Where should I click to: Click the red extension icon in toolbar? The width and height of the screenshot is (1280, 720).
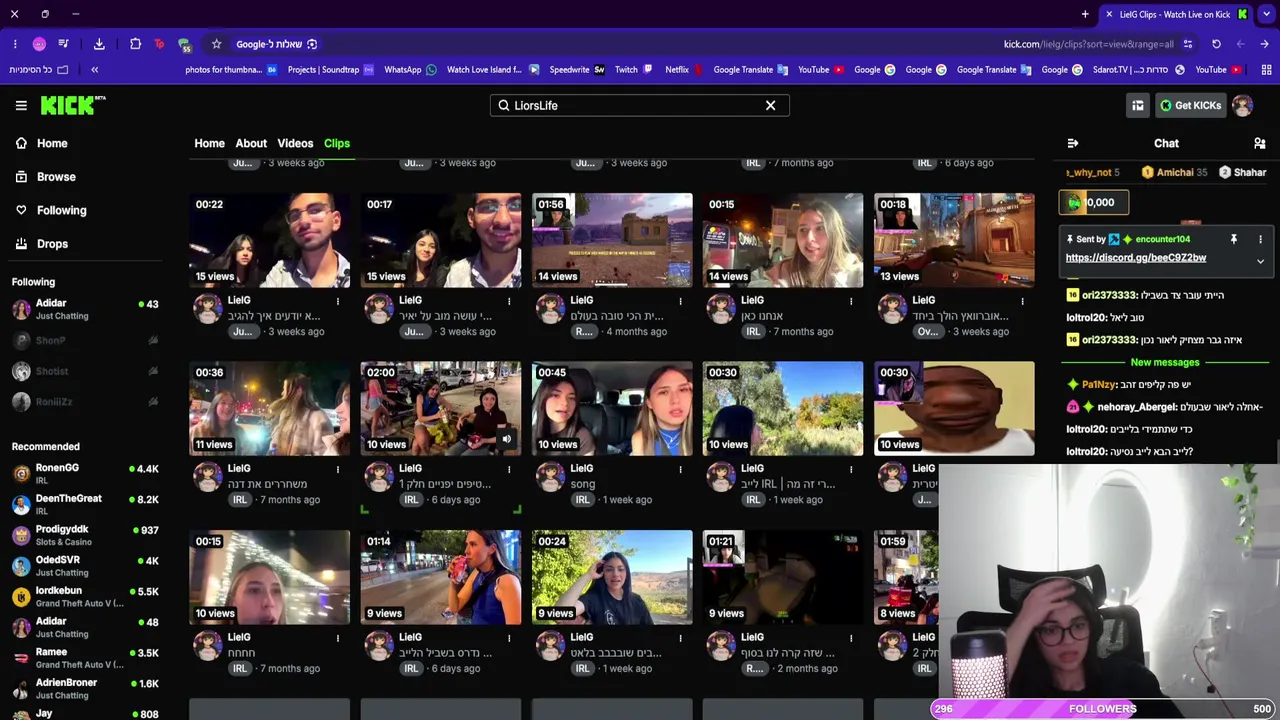tap(159, 44)
